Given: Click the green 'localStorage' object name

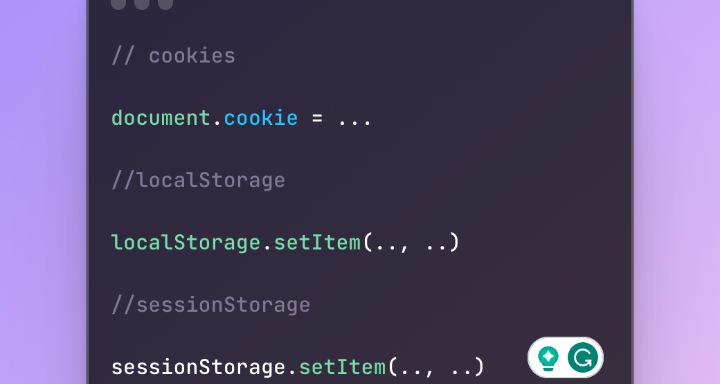Looking at the screenshot, I should coord(186,243).
